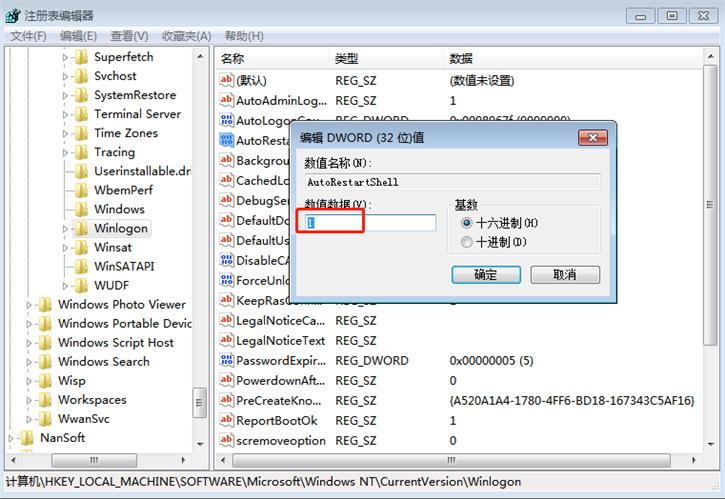This screenshot has height=499, width=725.
Task: Click the icon beside scremoveoption value
Action: coord(226,441)
